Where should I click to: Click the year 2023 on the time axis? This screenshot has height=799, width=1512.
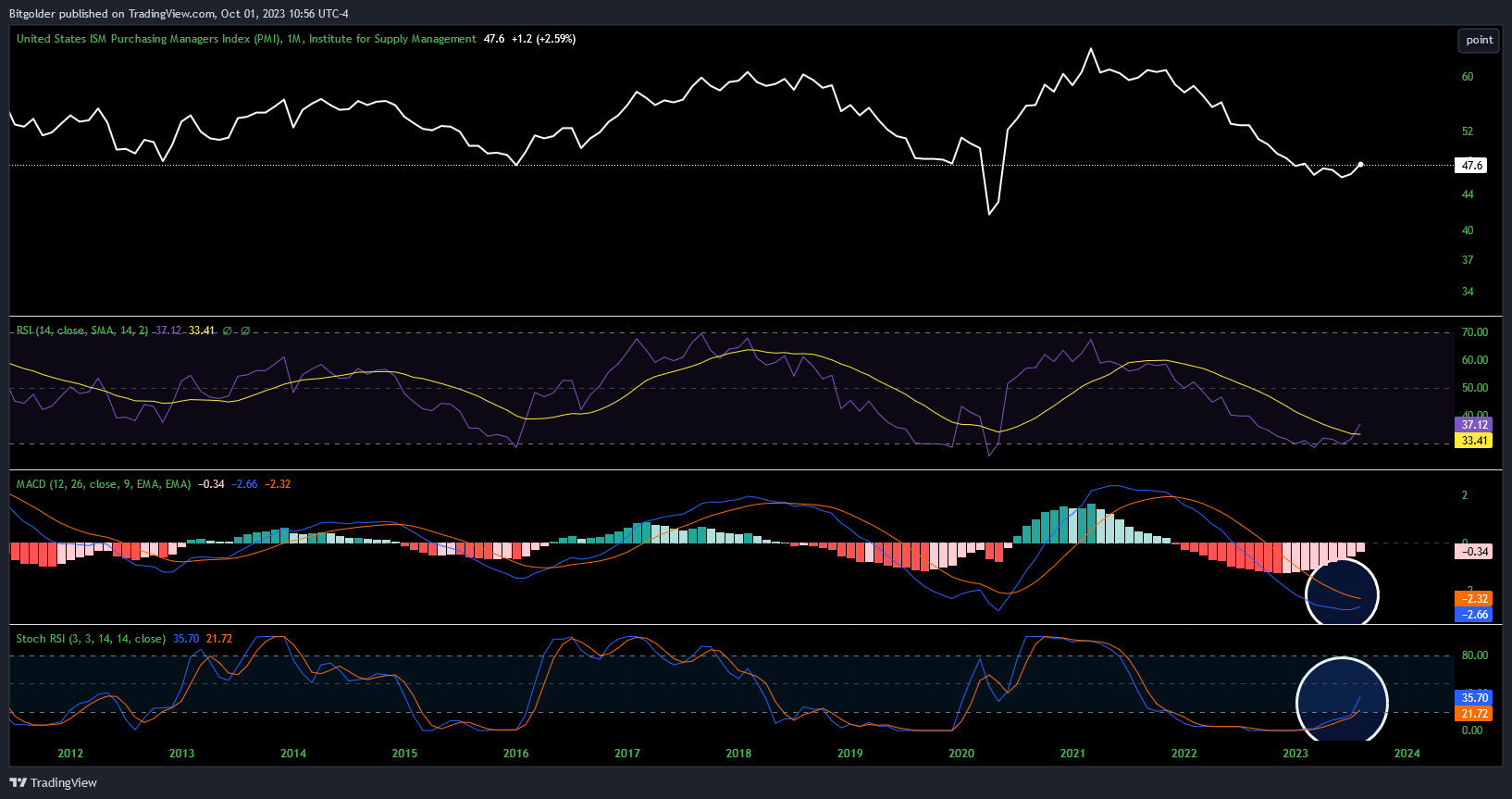[x=1295, y=754]
